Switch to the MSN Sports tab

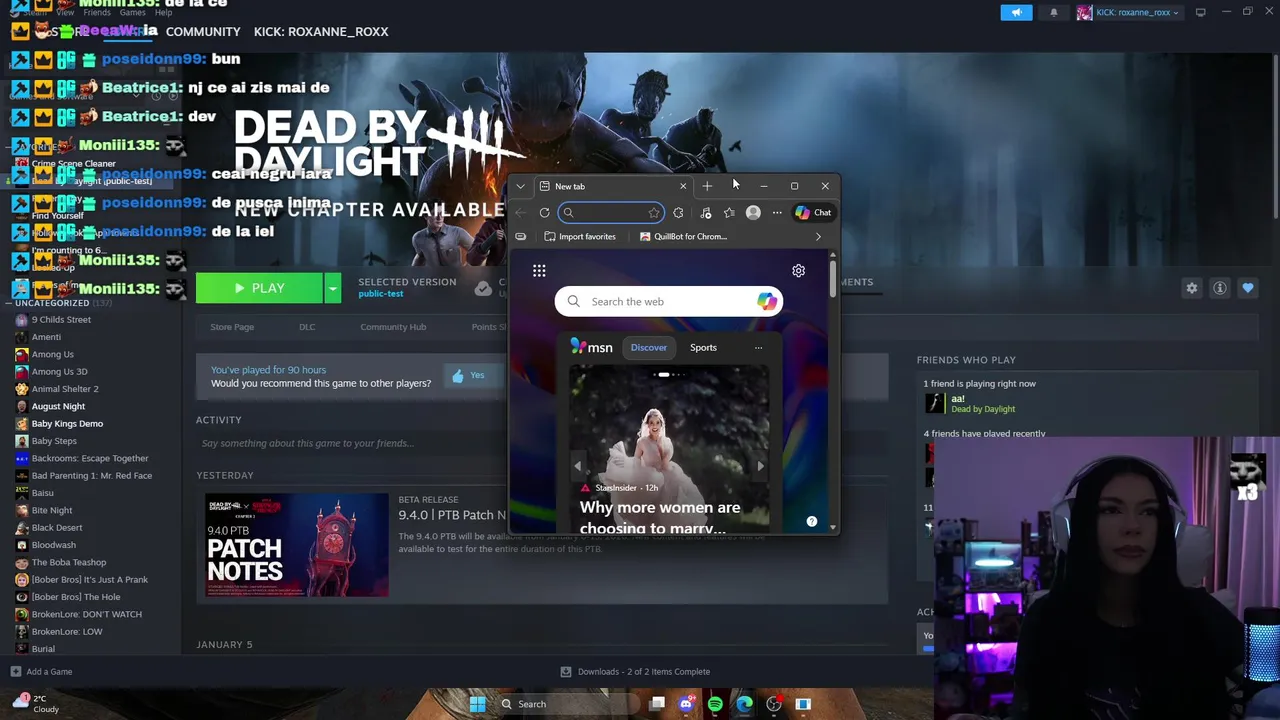(703, 347)
